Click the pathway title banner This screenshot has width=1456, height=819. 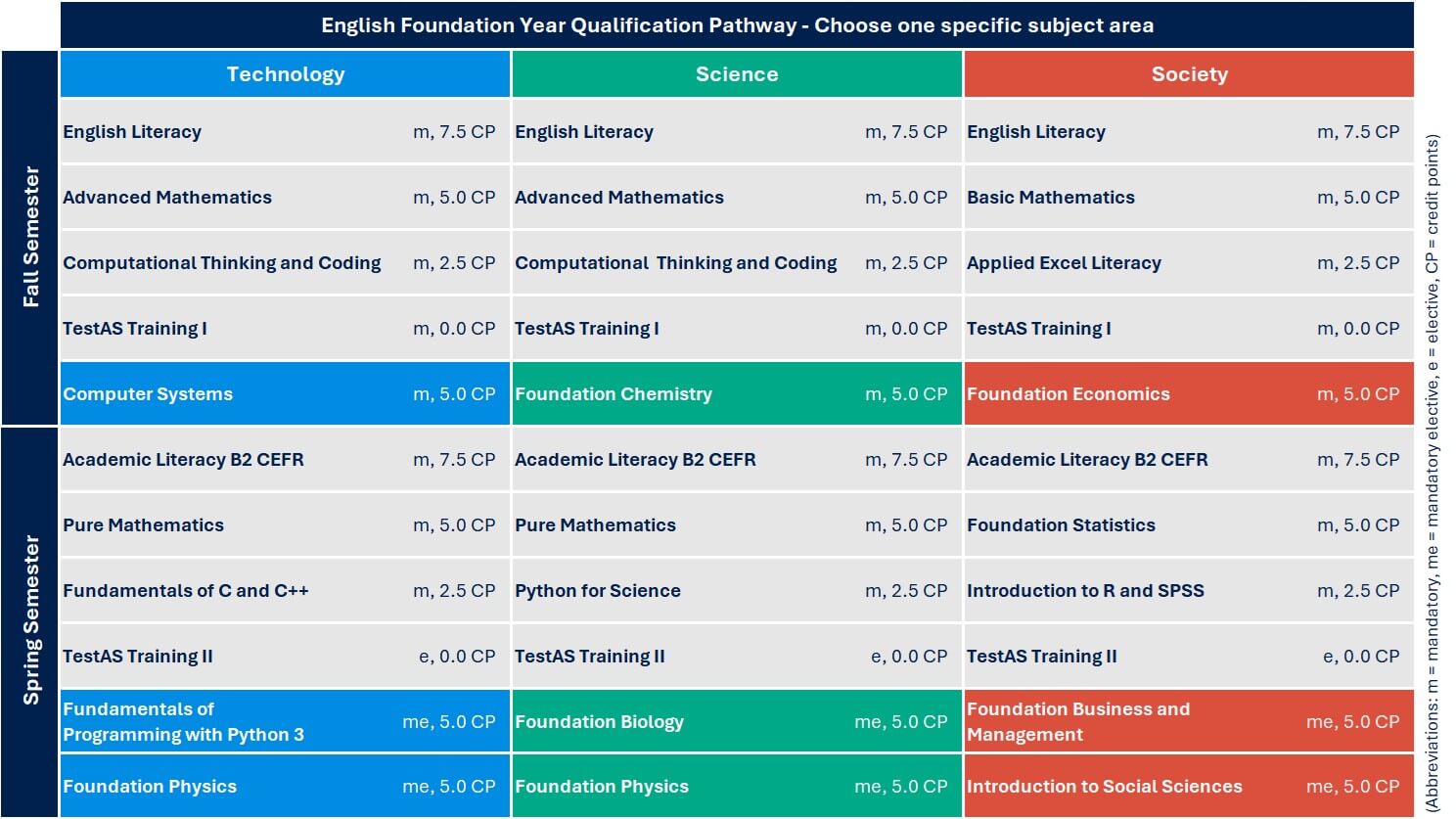click(737, 25)
